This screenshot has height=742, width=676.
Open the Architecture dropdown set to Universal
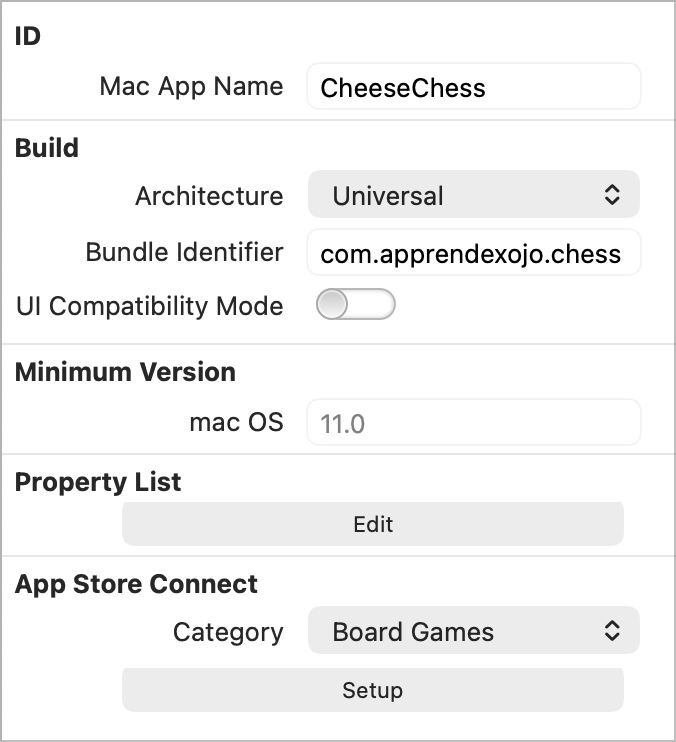pyautogui.click(x=472, y=196)
